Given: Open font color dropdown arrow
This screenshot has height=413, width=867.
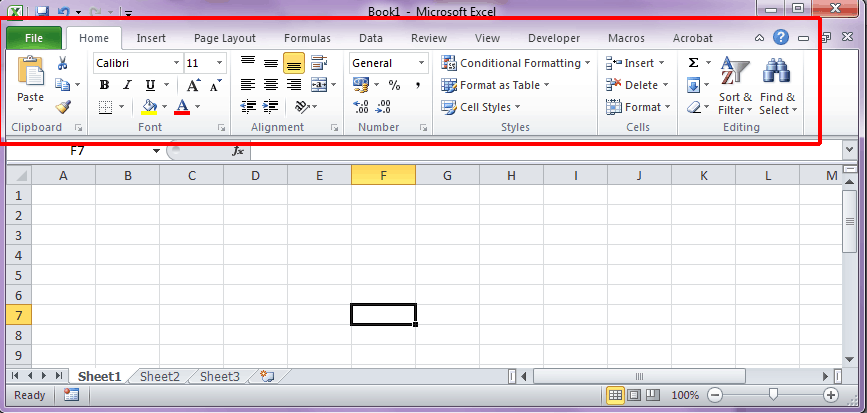Looking at the screenshot, I should 197,107.
